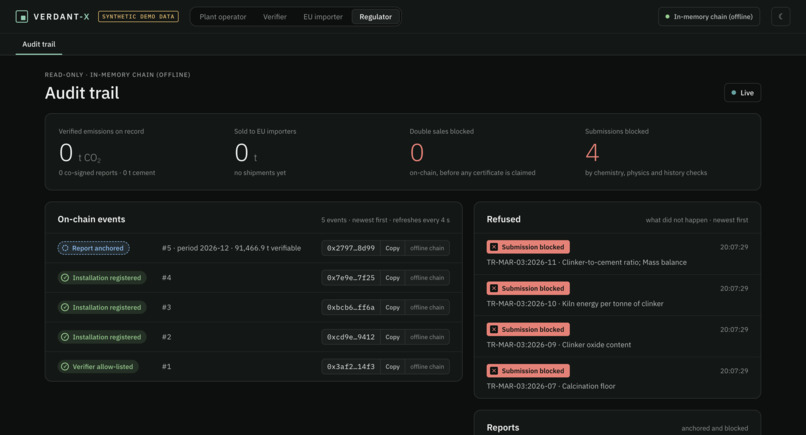Copy hash 0x7e9e…7f25
Image resolution: width=806 pixels, height=435 pixels.
tap(392, 278)
